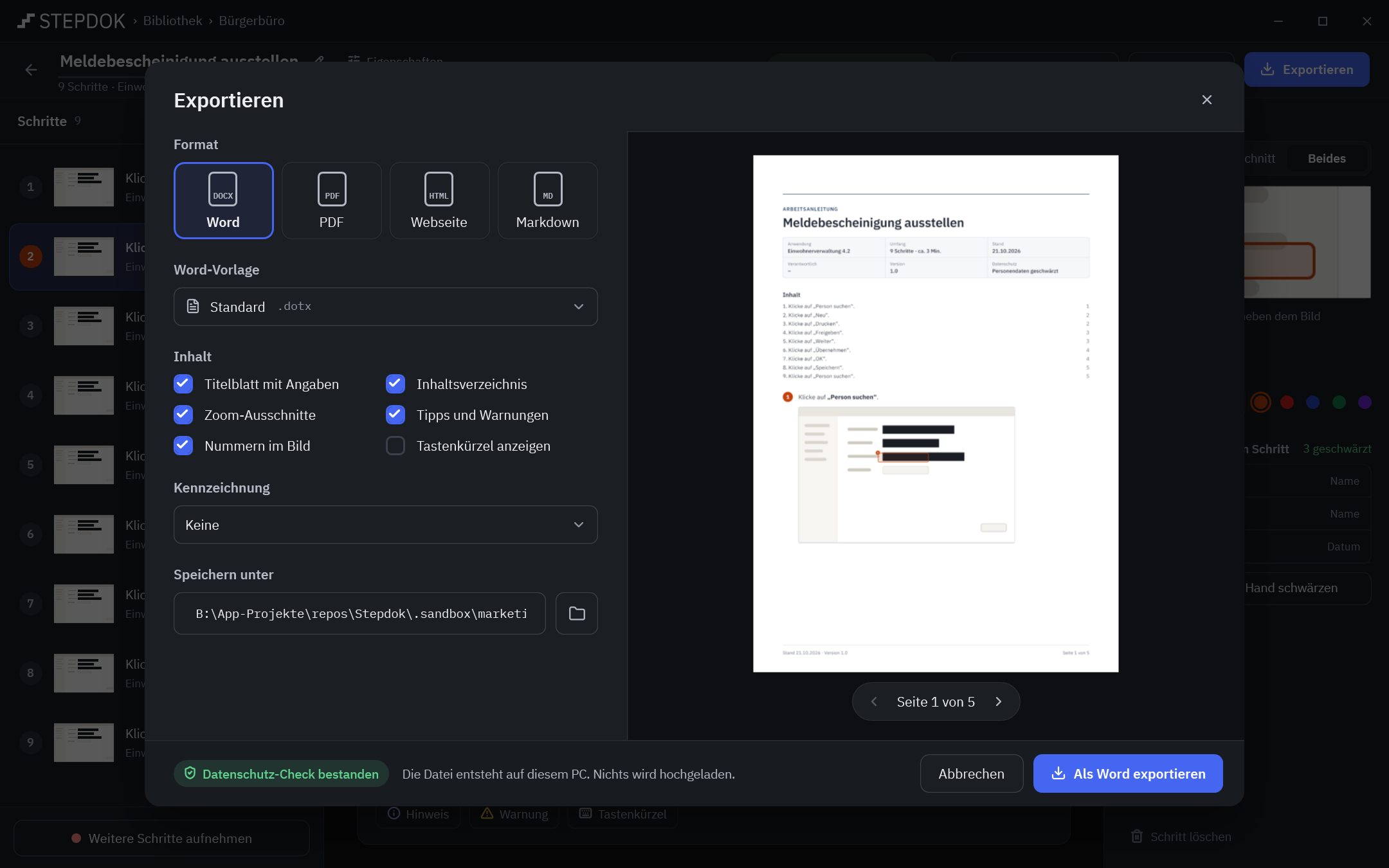Click Bibliothek in the breadcrumb

click(172, 21)
